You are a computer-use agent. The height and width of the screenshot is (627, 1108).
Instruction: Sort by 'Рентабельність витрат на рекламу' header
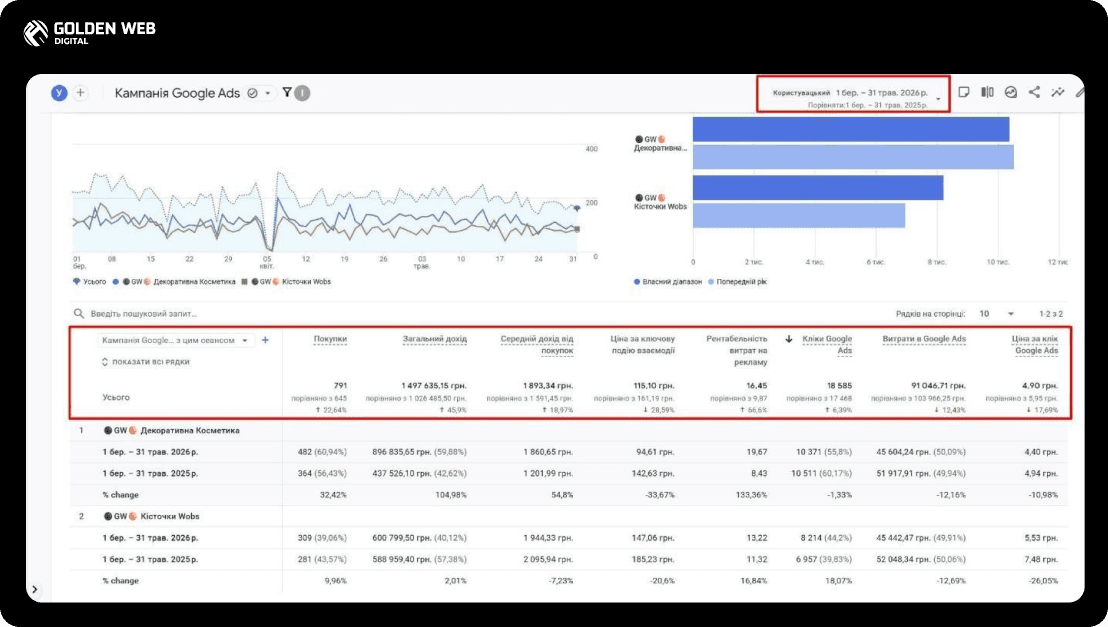pyautogui.click(x=736, y=351)
